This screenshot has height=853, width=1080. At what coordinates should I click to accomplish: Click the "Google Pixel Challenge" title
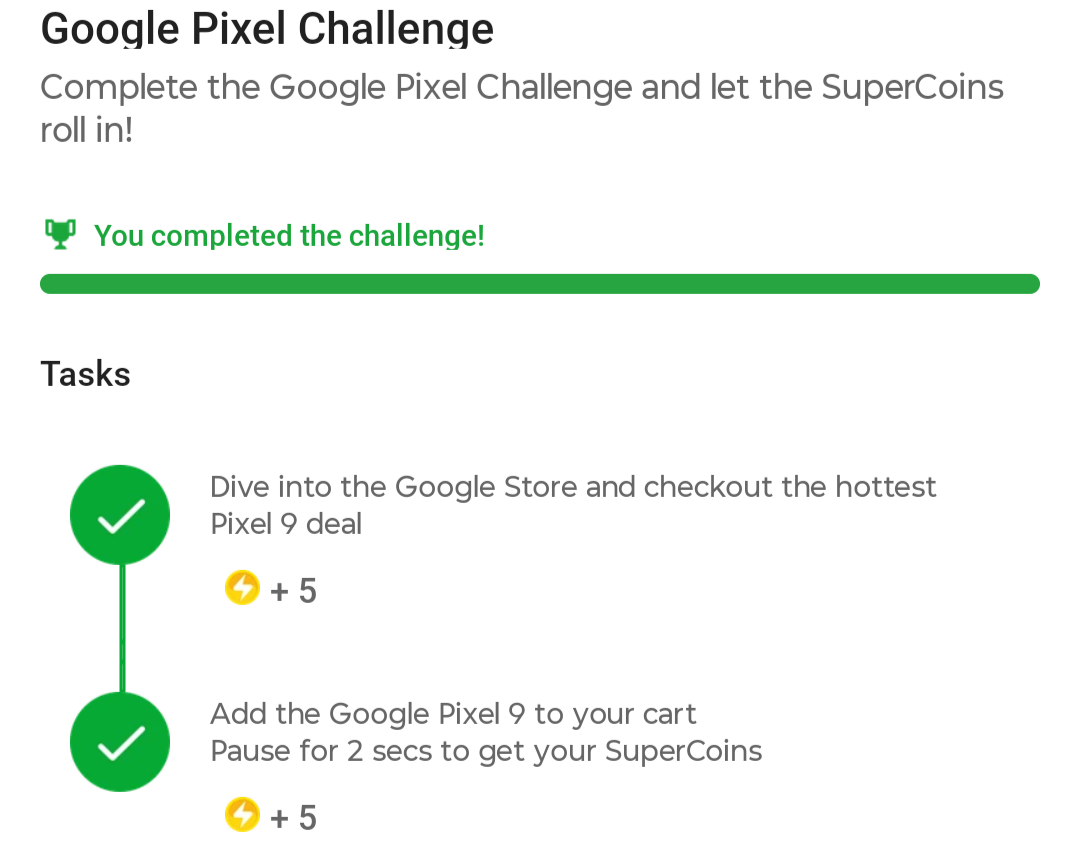(x=267, y=28)
